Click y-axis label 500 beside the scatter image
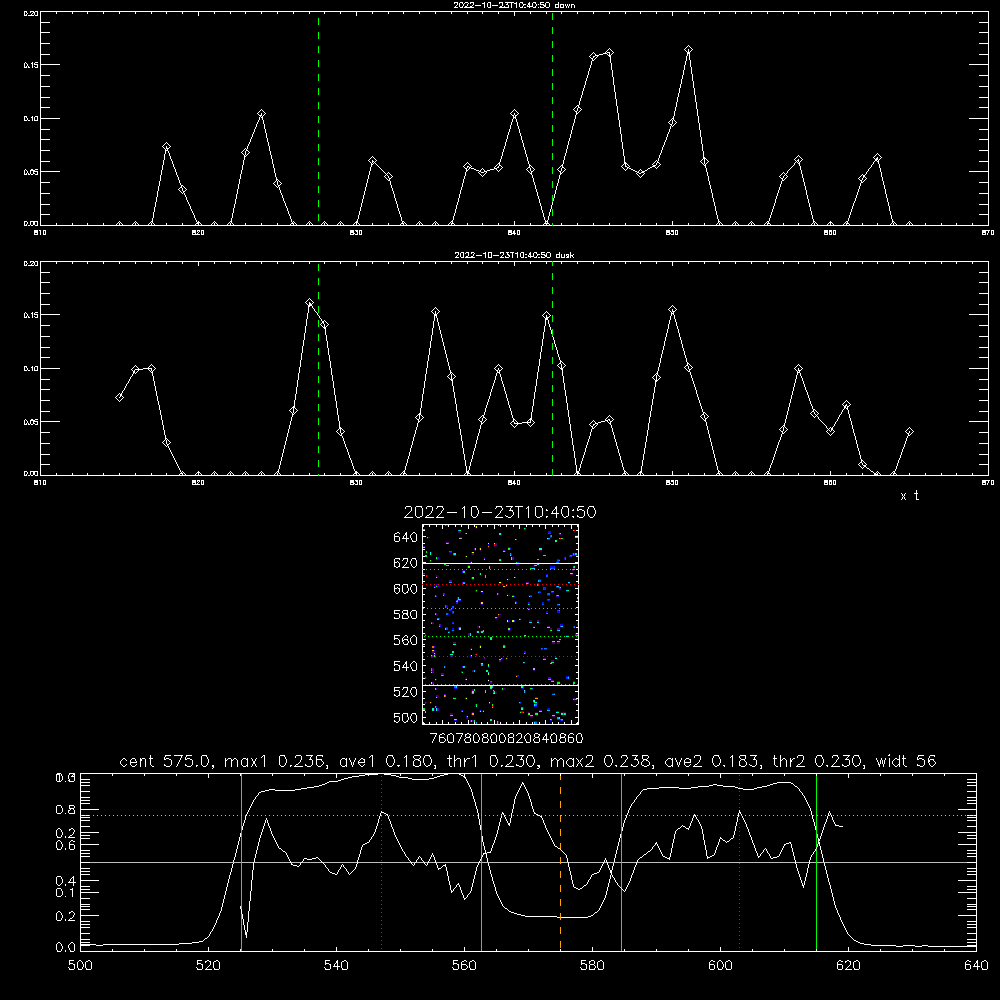The width and height of the screenshot is (1000, 1000). pyautogui.click(x=406, y=717)
